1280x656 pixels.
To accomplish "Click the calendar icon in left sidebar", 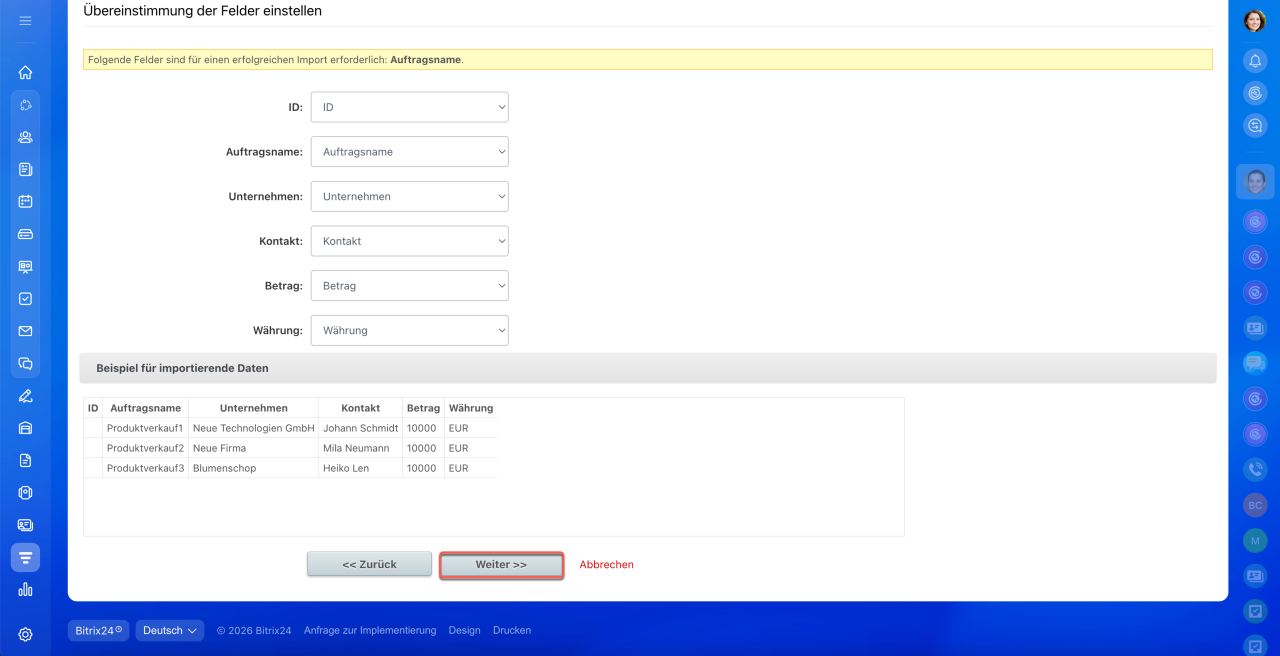I will [25, 201].
